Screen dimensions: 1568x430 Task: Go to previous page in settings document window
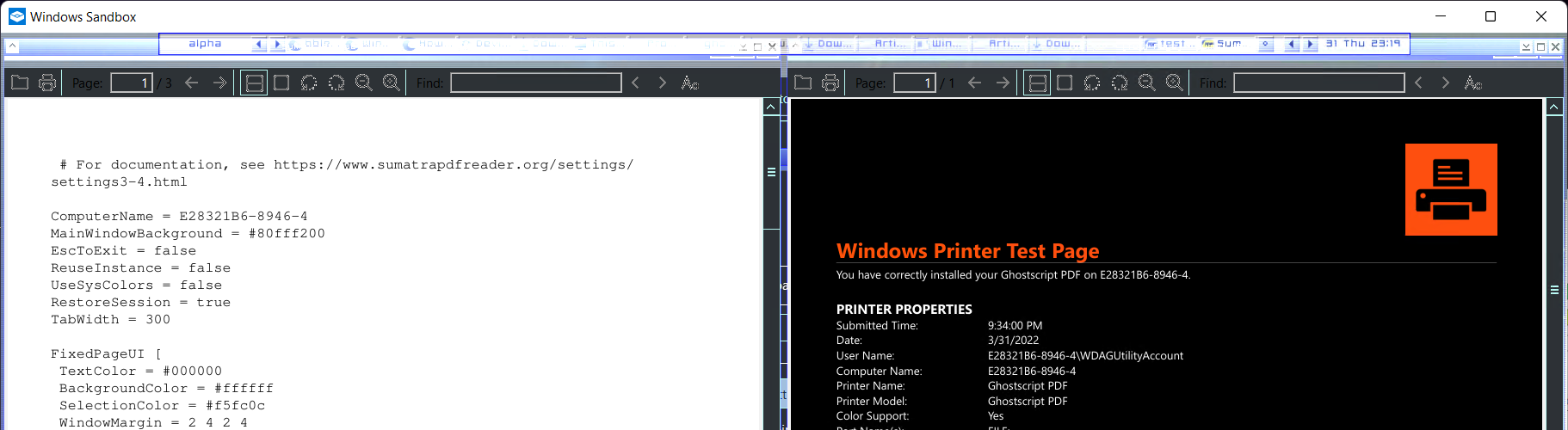(x=192, y=83)
